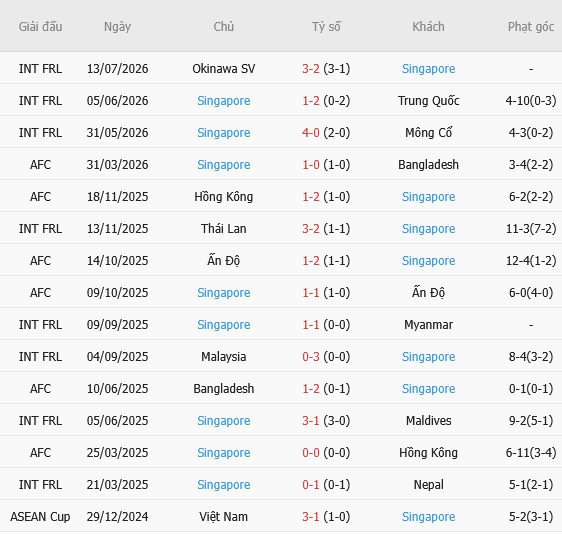Click Việt Nam in ASEAN Cup row
This screenshot has width=562, height=534.
pyautogui.click(x=224, y=516)
